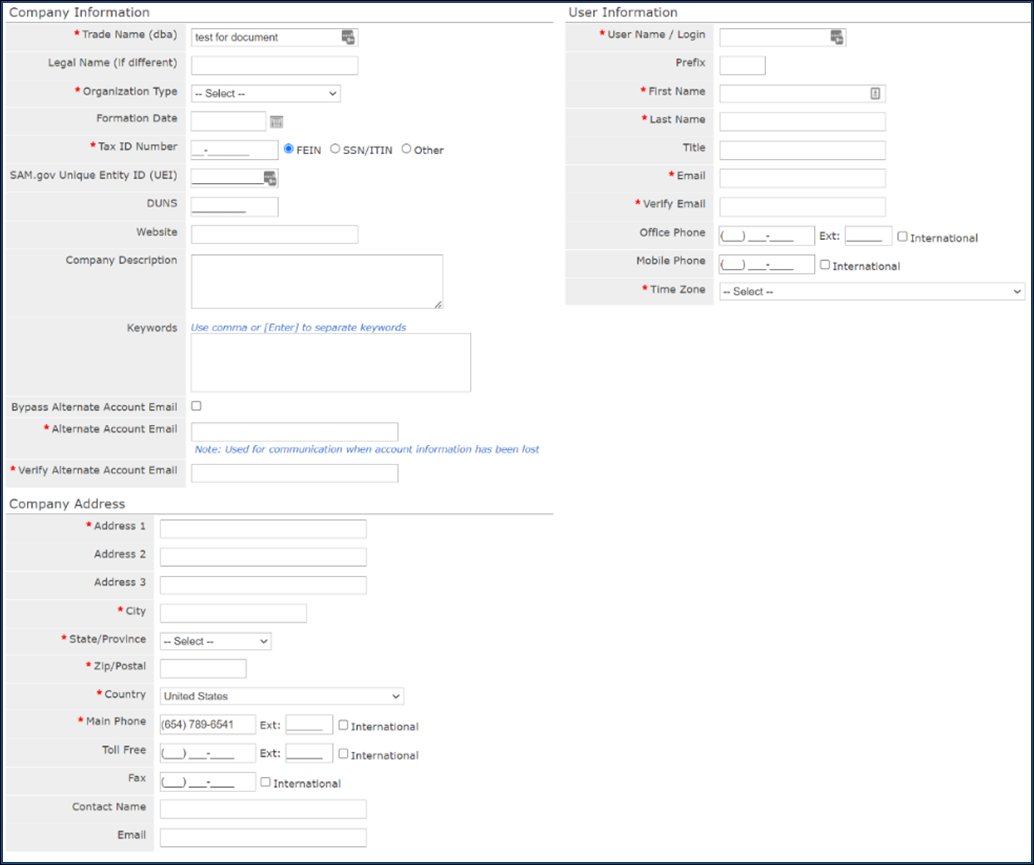Click into the Tax ID Number field
This screenshot has width=1034, height=865.
tap(234, 150)
